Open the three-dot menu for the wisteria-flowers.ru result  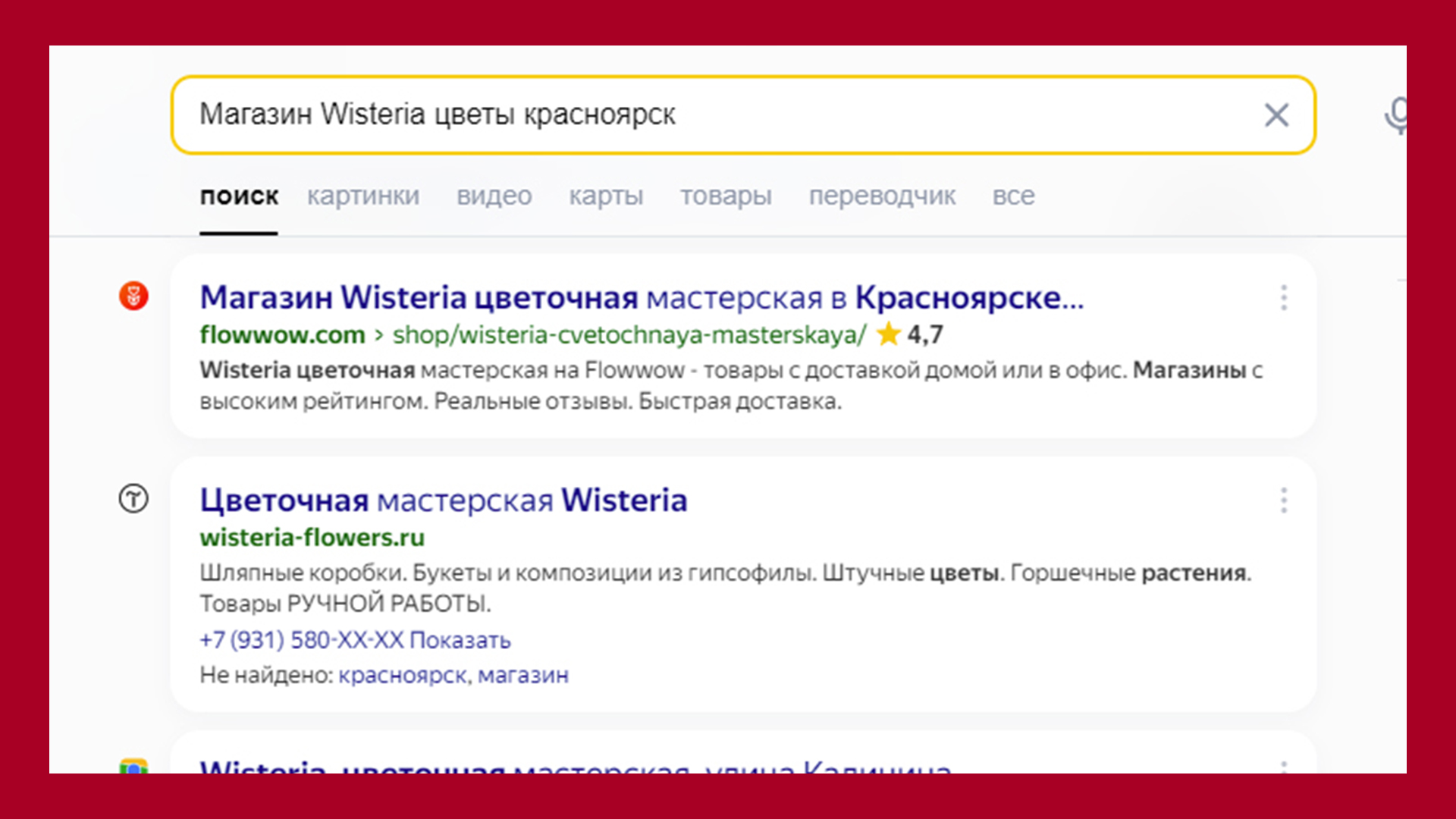1284,500
